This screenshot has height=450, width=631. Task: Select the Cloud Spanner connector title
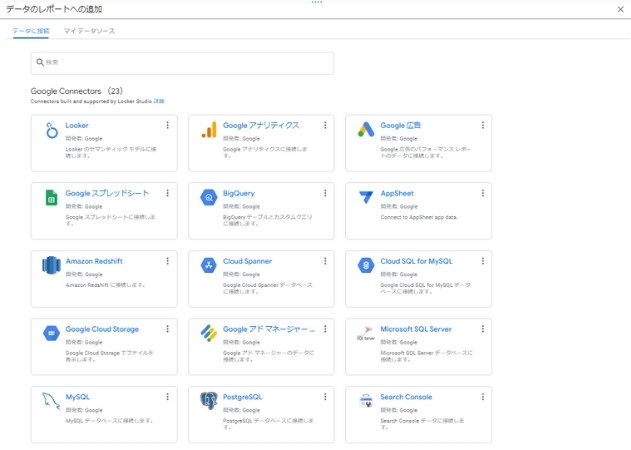(247, 261)
